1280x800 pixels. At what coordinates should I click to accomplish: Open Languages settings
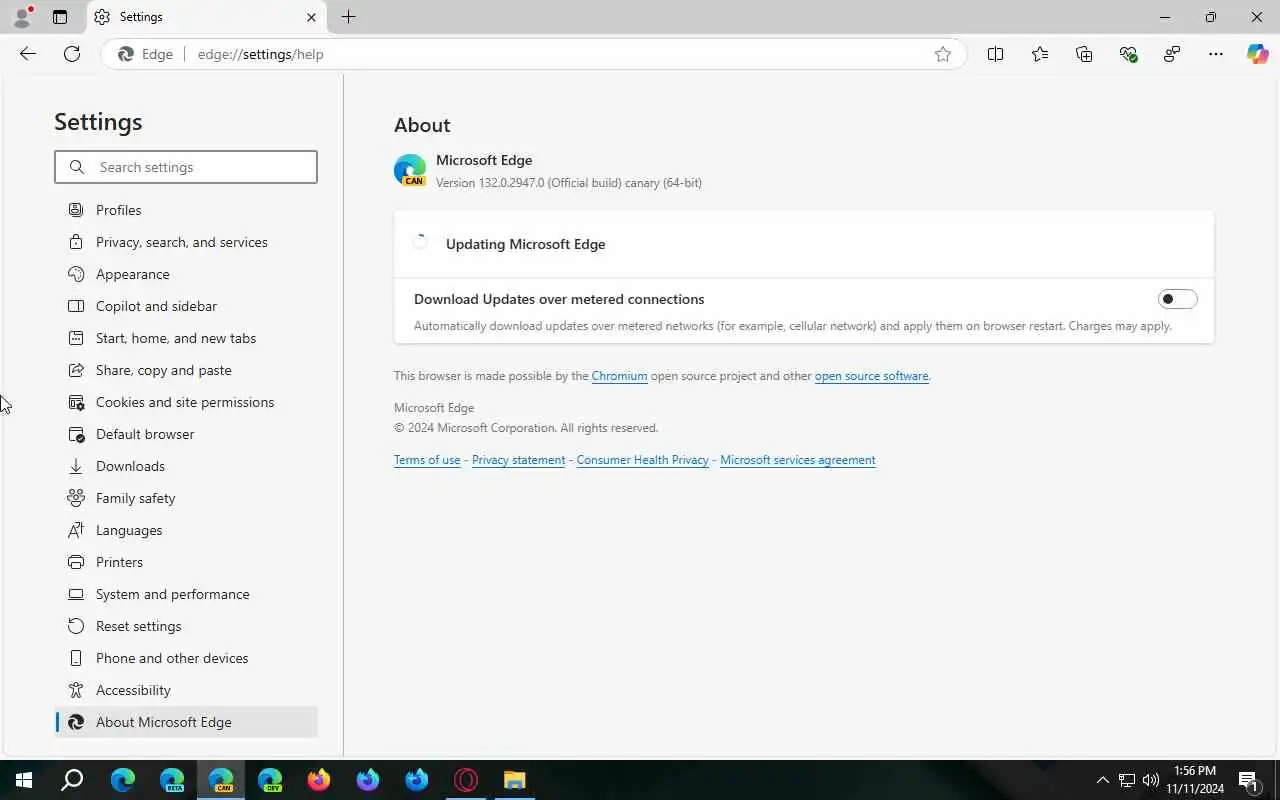(186, 530)
